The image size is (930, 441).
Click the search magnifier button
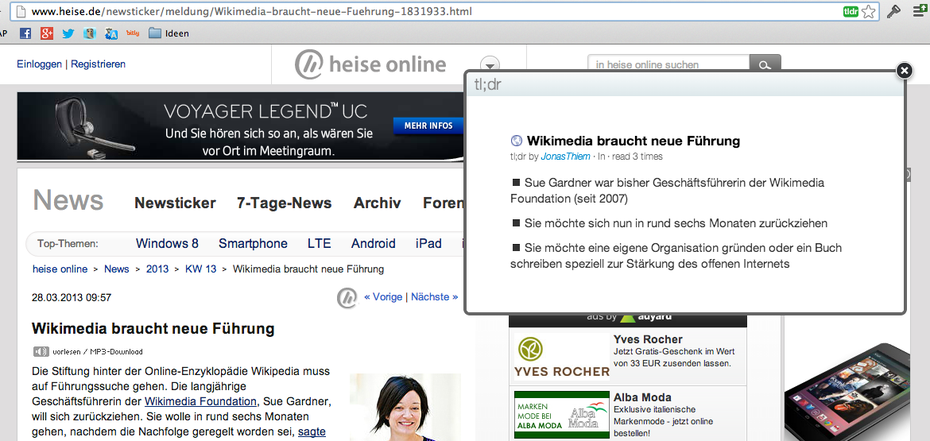tap(765, 65)
